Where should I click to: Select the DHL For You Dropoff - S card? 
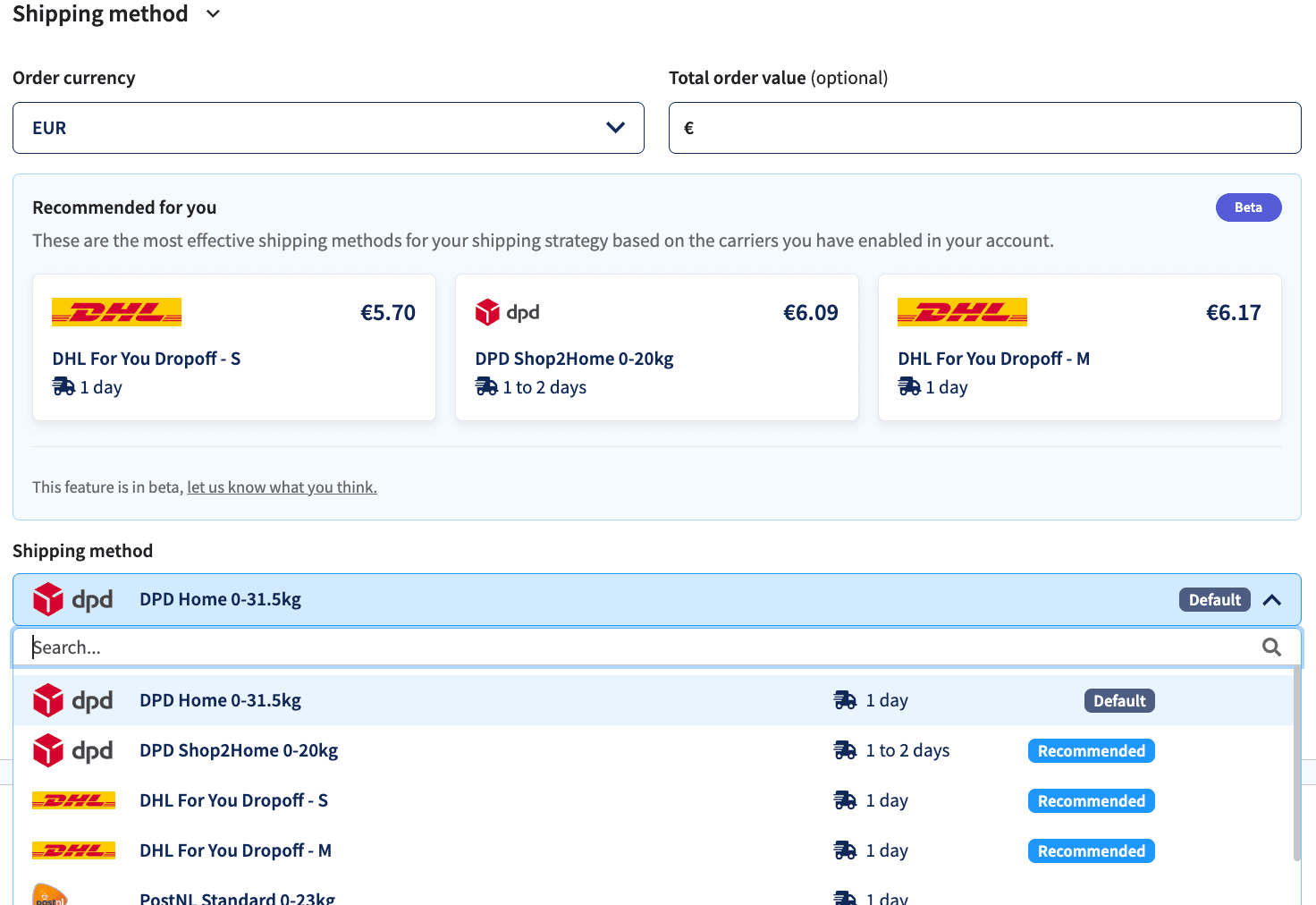(x=234, y=347)
